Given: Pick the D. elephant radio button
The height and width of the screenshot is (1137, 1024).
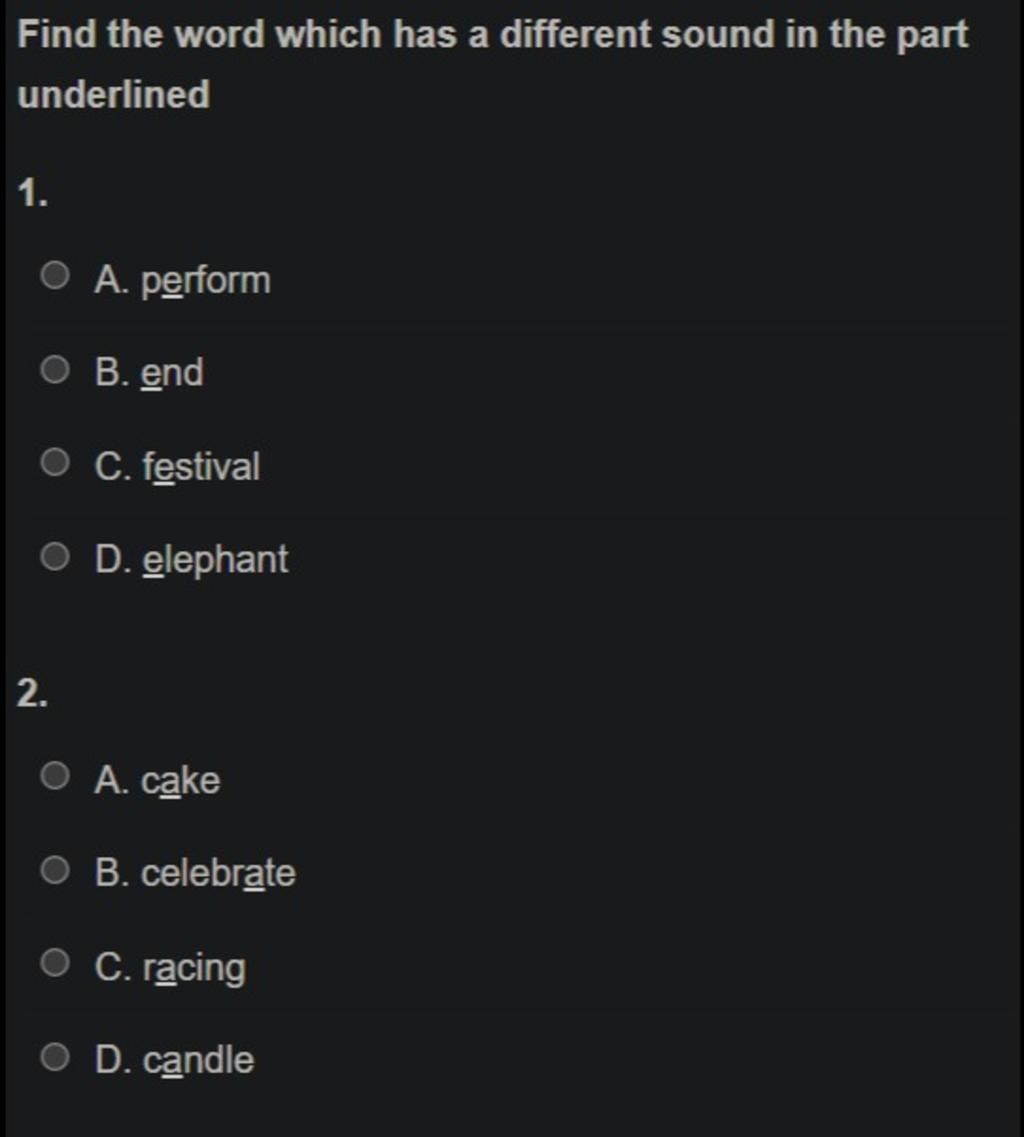Looking at the screenshot, I should pos(55,556).
